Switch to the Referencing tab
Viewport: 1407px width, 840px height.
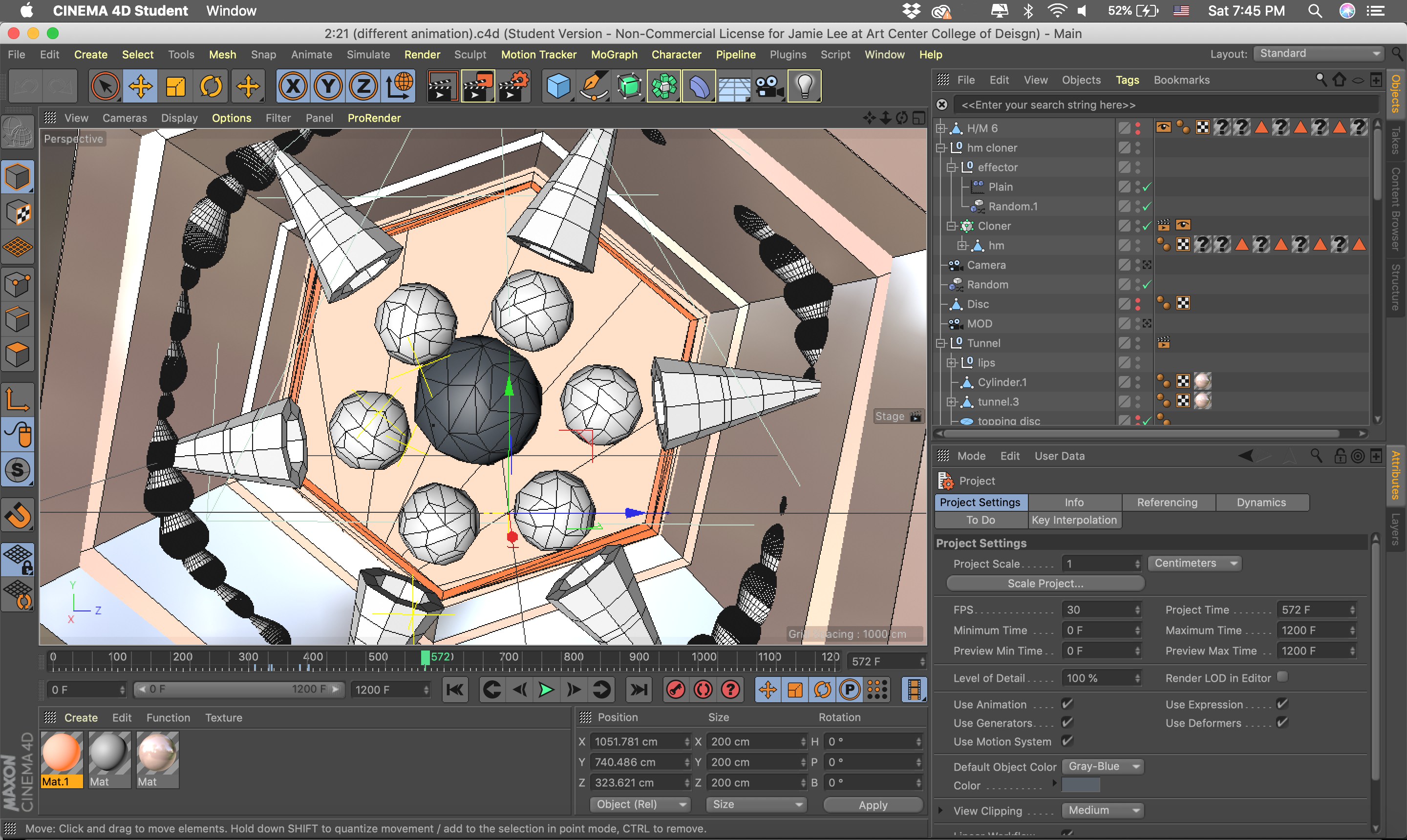point(1168,503)
